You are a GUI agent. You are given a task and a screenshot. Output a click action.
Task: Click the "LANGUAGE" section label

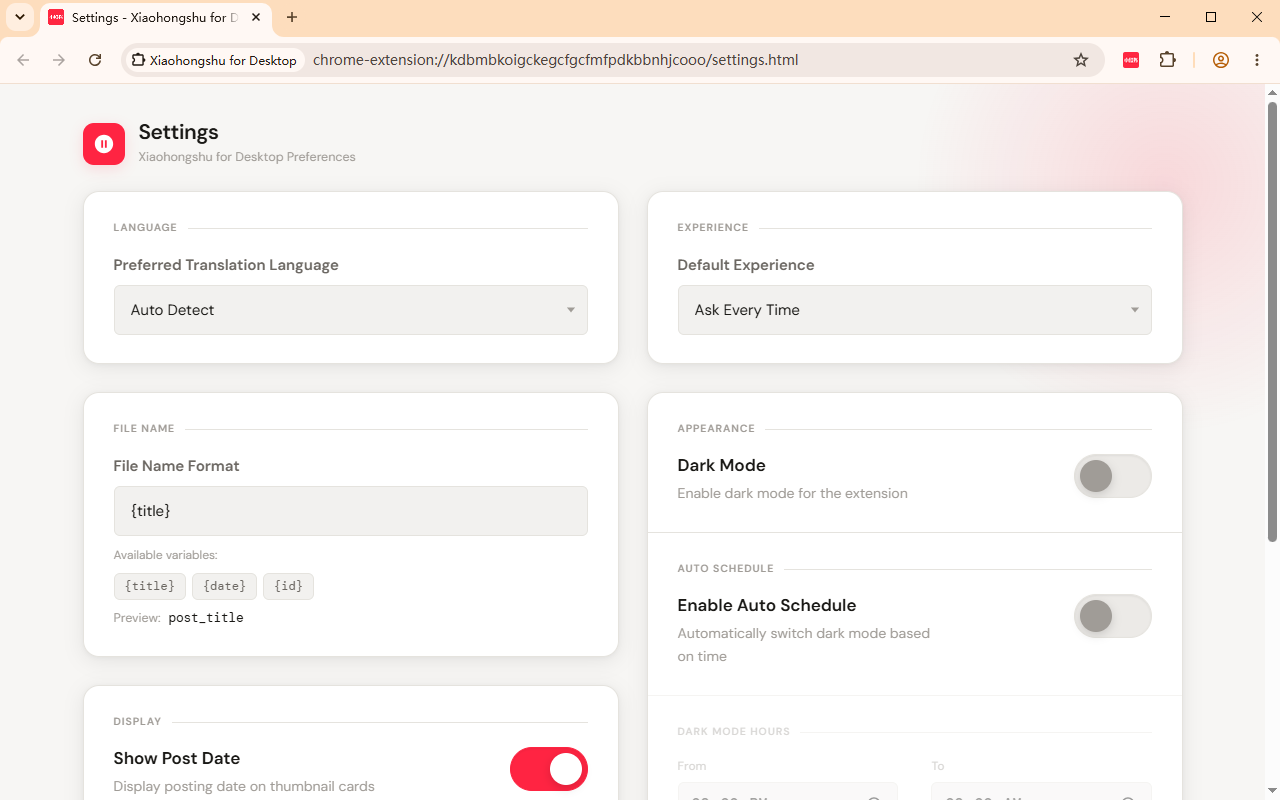(x=145, y=228)
